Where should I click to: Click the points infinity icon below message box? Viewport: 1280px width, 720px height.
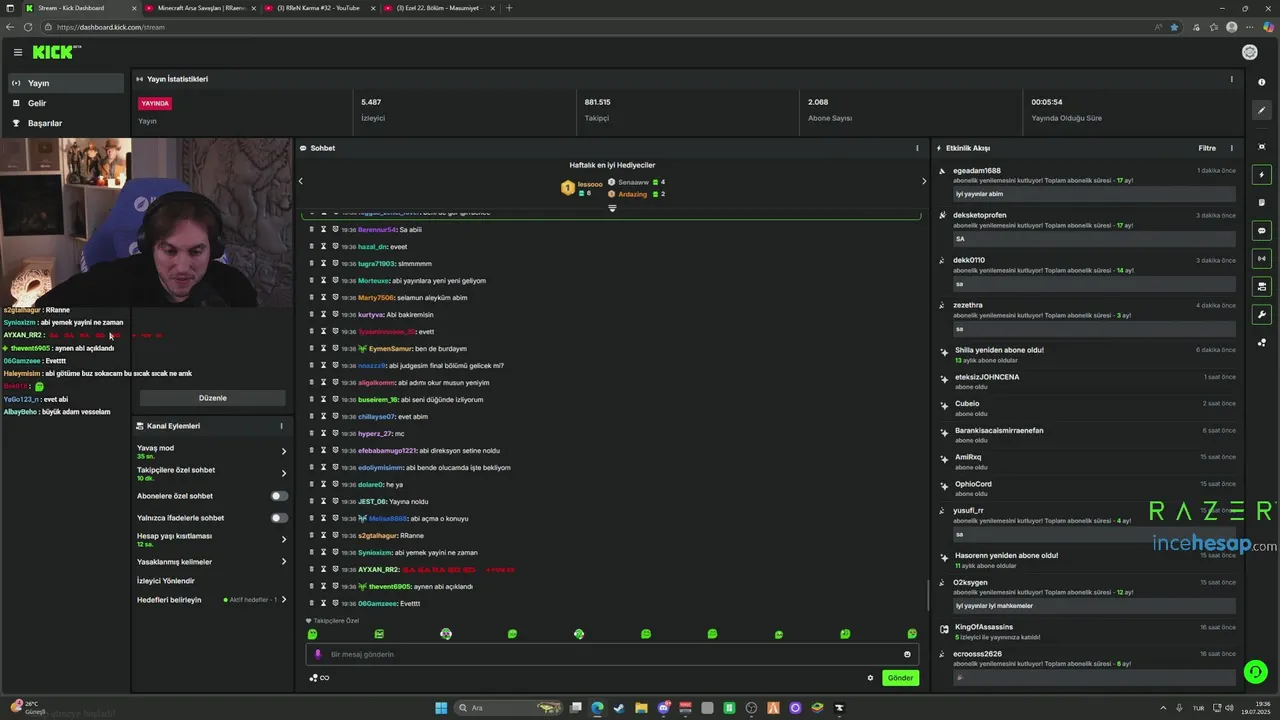[x=319, y=678]
